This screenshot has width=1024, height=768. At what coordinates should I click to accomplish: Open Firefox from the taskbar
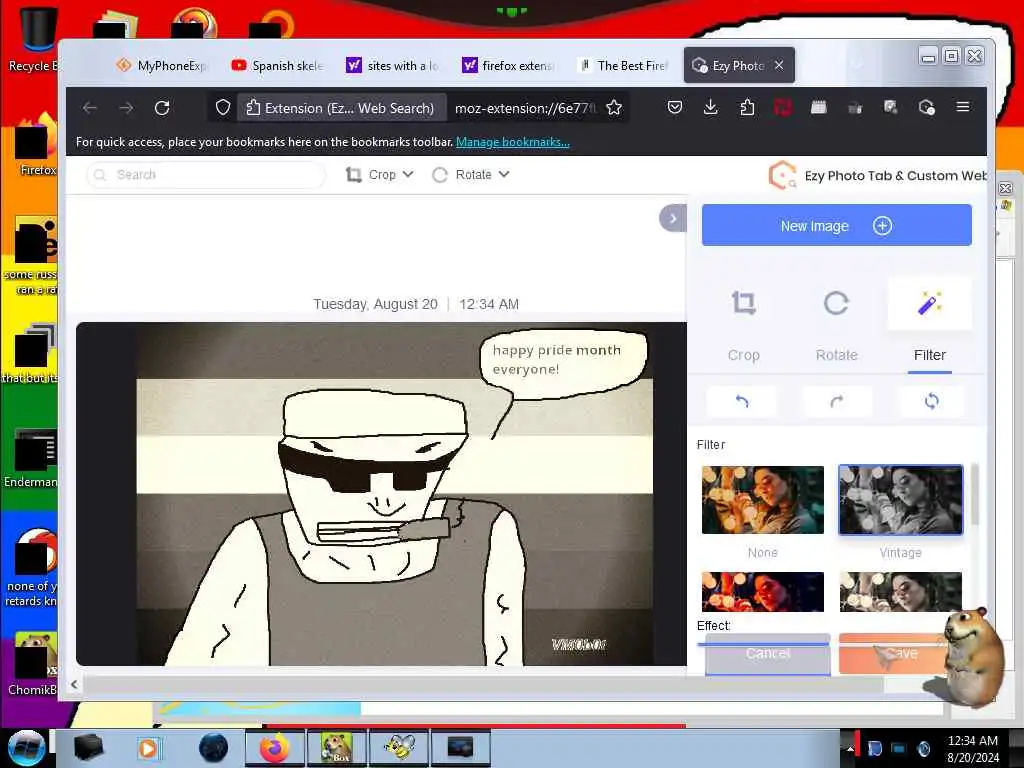pos(274,748)
